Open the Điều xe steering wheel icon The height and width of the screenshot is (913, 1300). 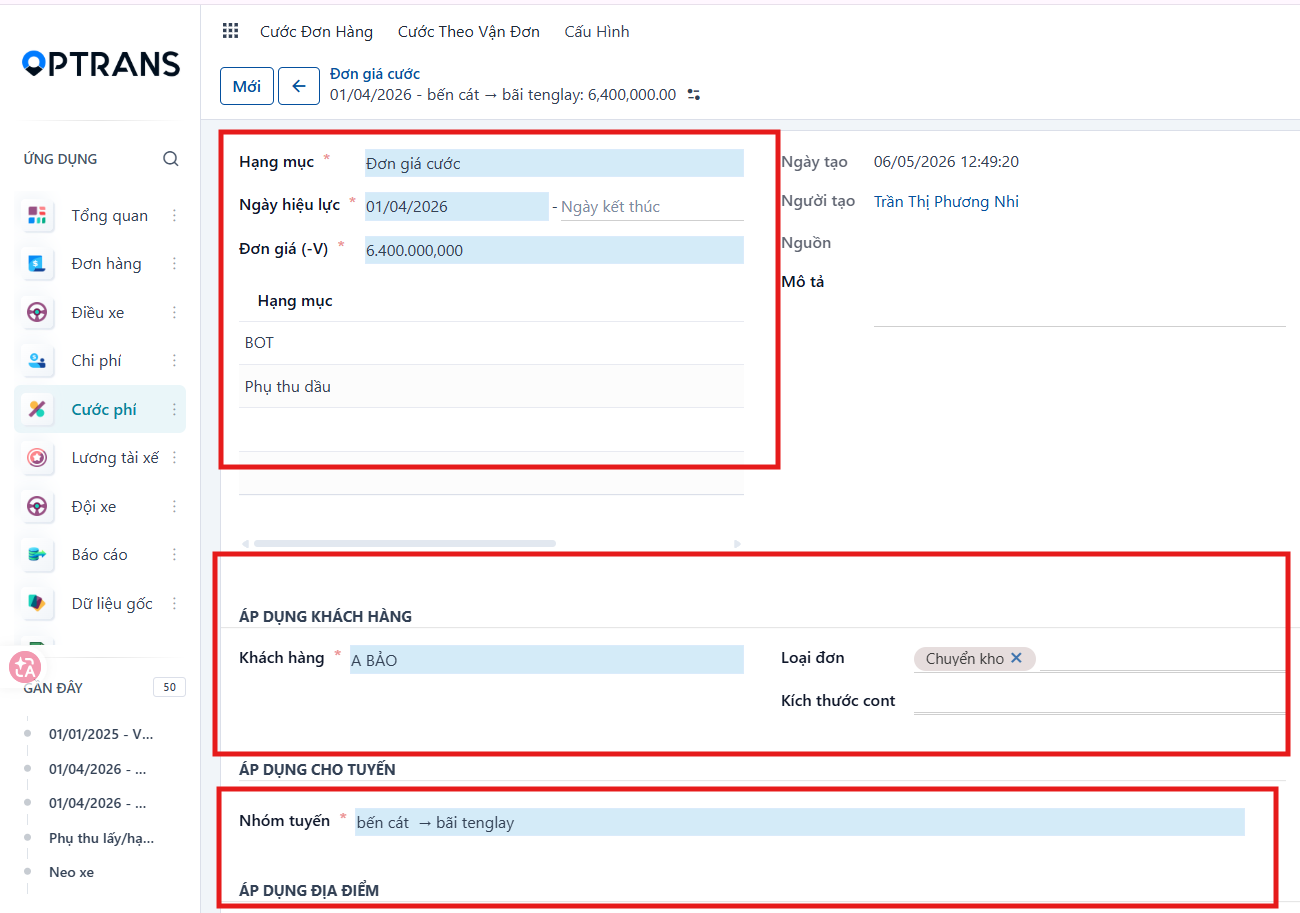[x=38, y=312]
